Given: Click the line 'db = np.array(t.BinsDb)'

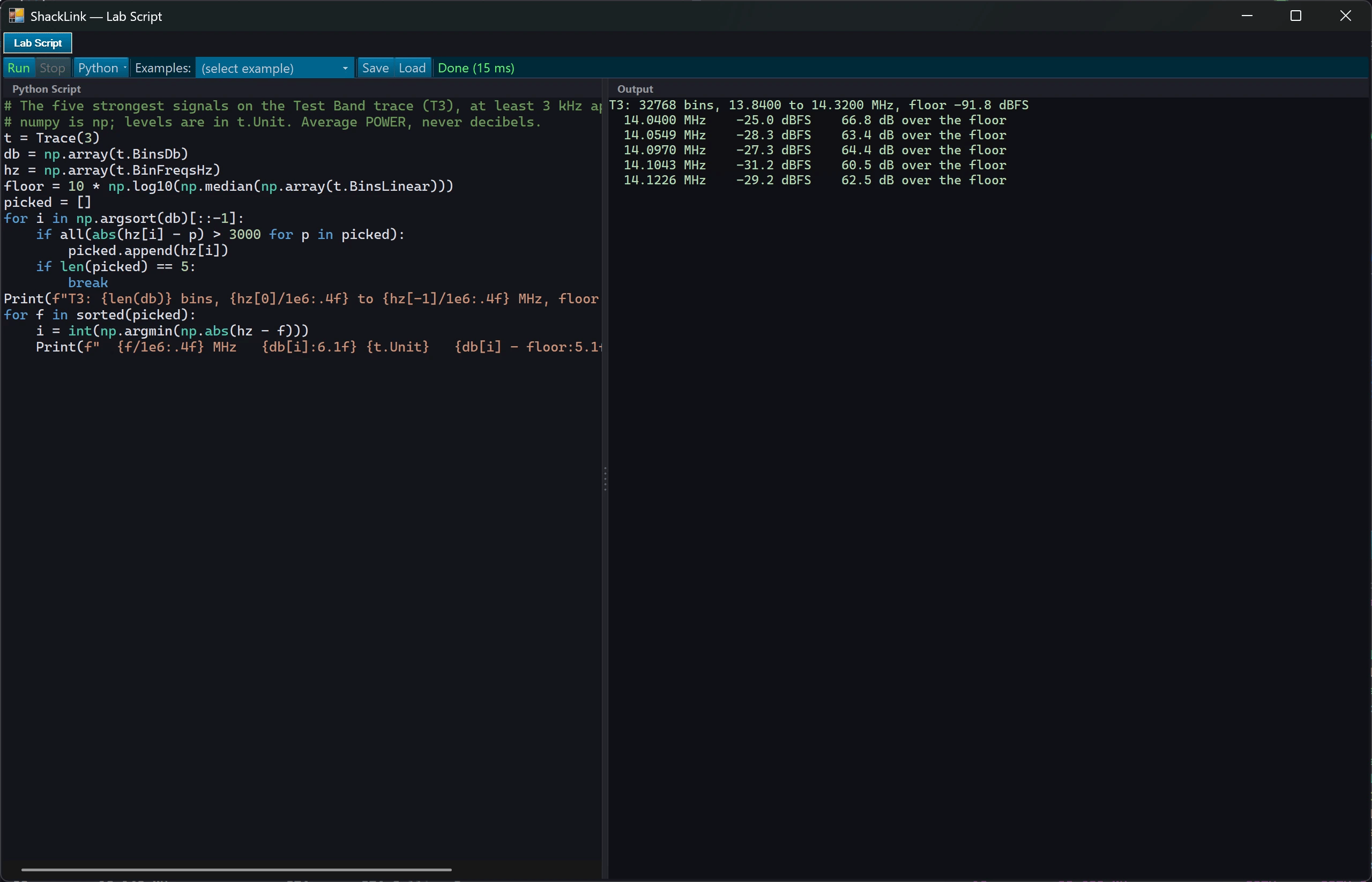Looking at the screenshot, I should tap(96, 154).
